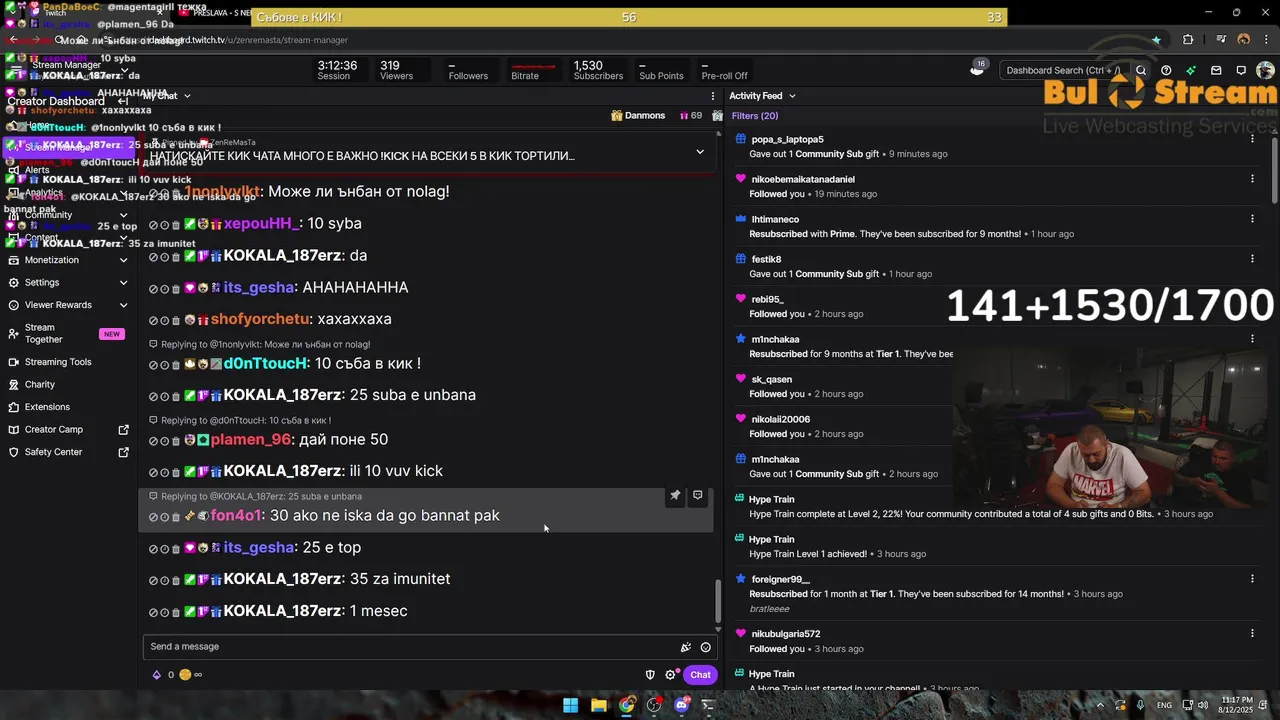Open the chat settings gear icon
The width and height of the screenshot is (1280, 720).
[671, 675]
